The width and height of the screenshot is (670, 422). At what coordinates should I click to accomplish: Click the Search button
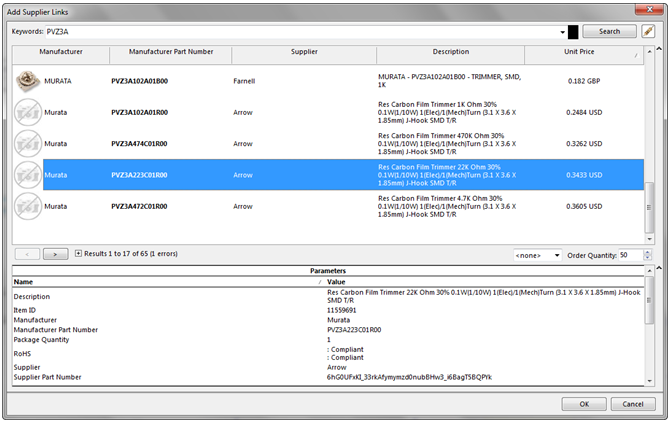(x=609, y=31)
